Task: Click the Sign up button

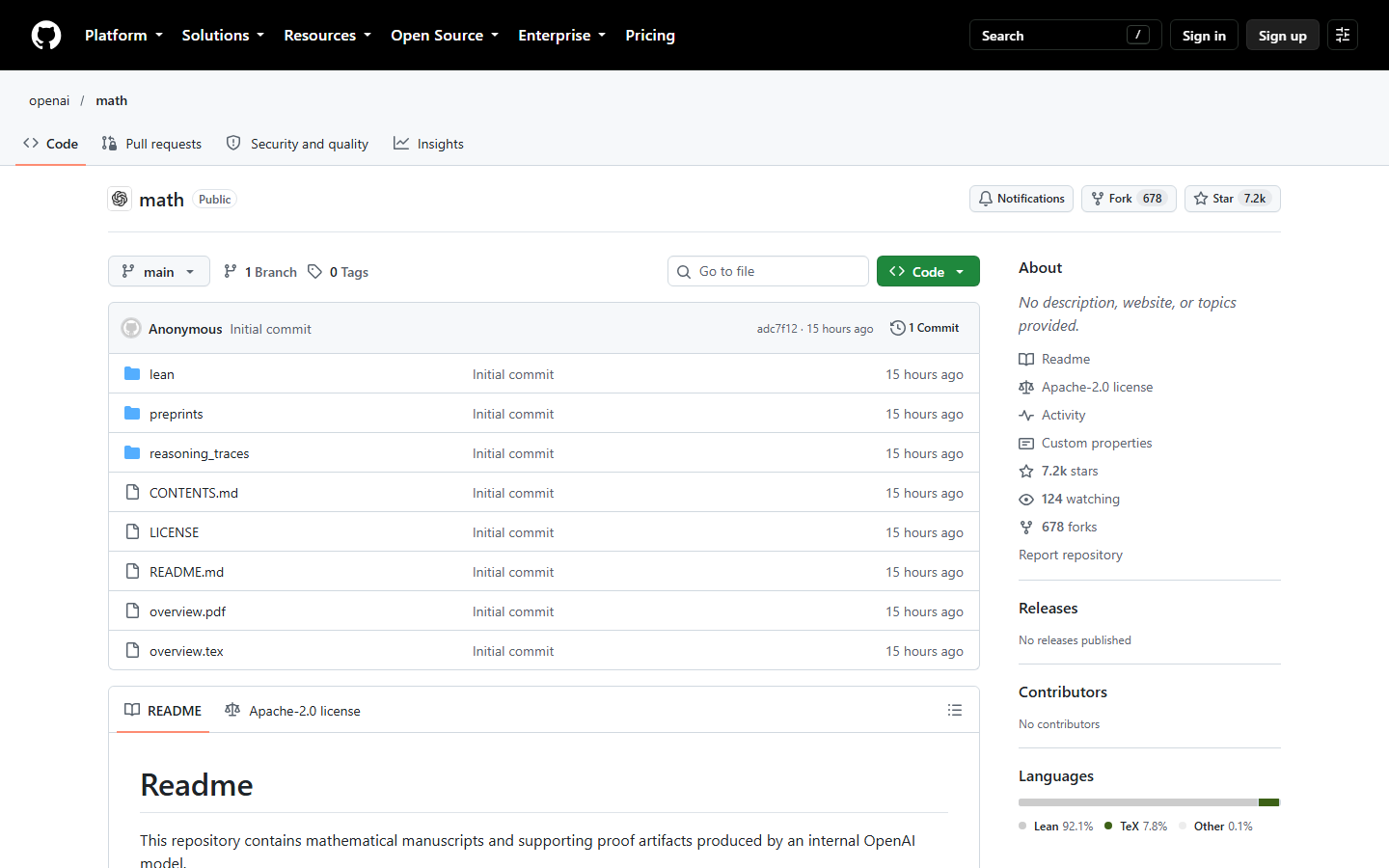Action: (x=1282, y=35)
